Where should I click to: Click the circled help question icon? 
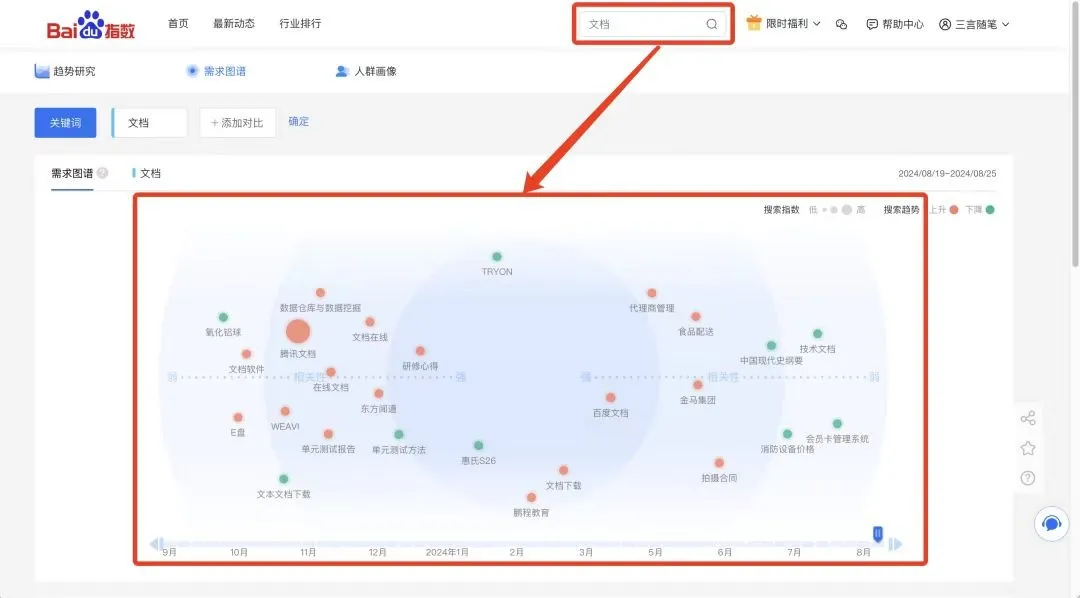click(x=1028, y=477)
